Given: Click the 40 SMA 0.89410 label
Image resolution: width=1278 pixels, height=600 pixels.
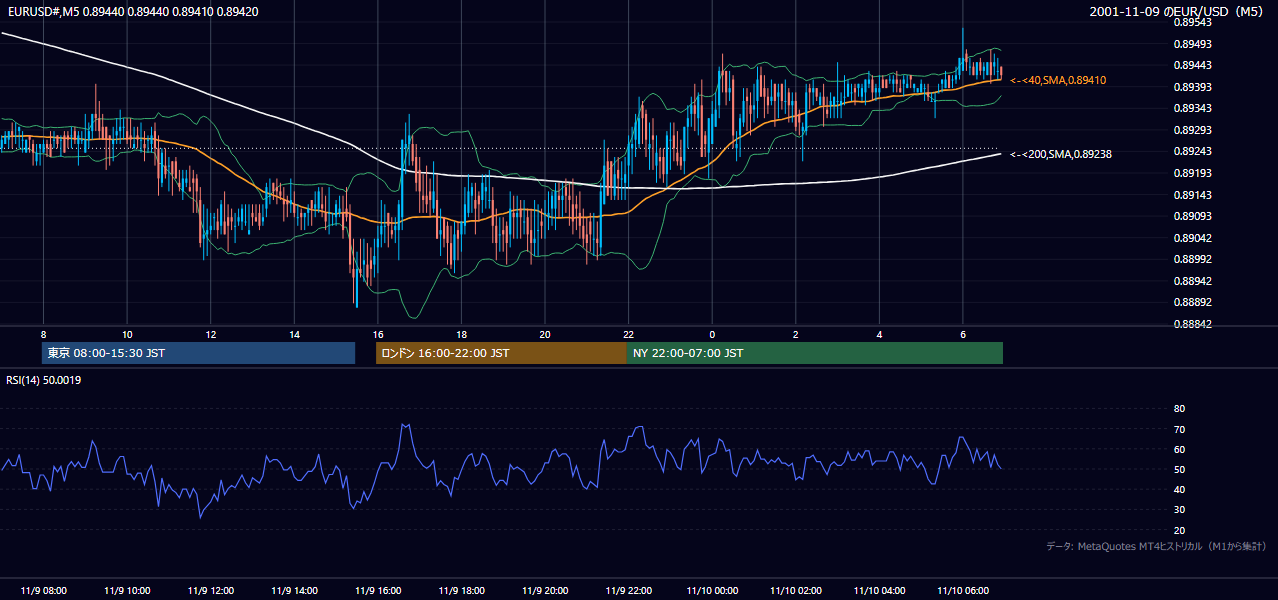Looking at the screenshot, I should [x=1058, y=80].
